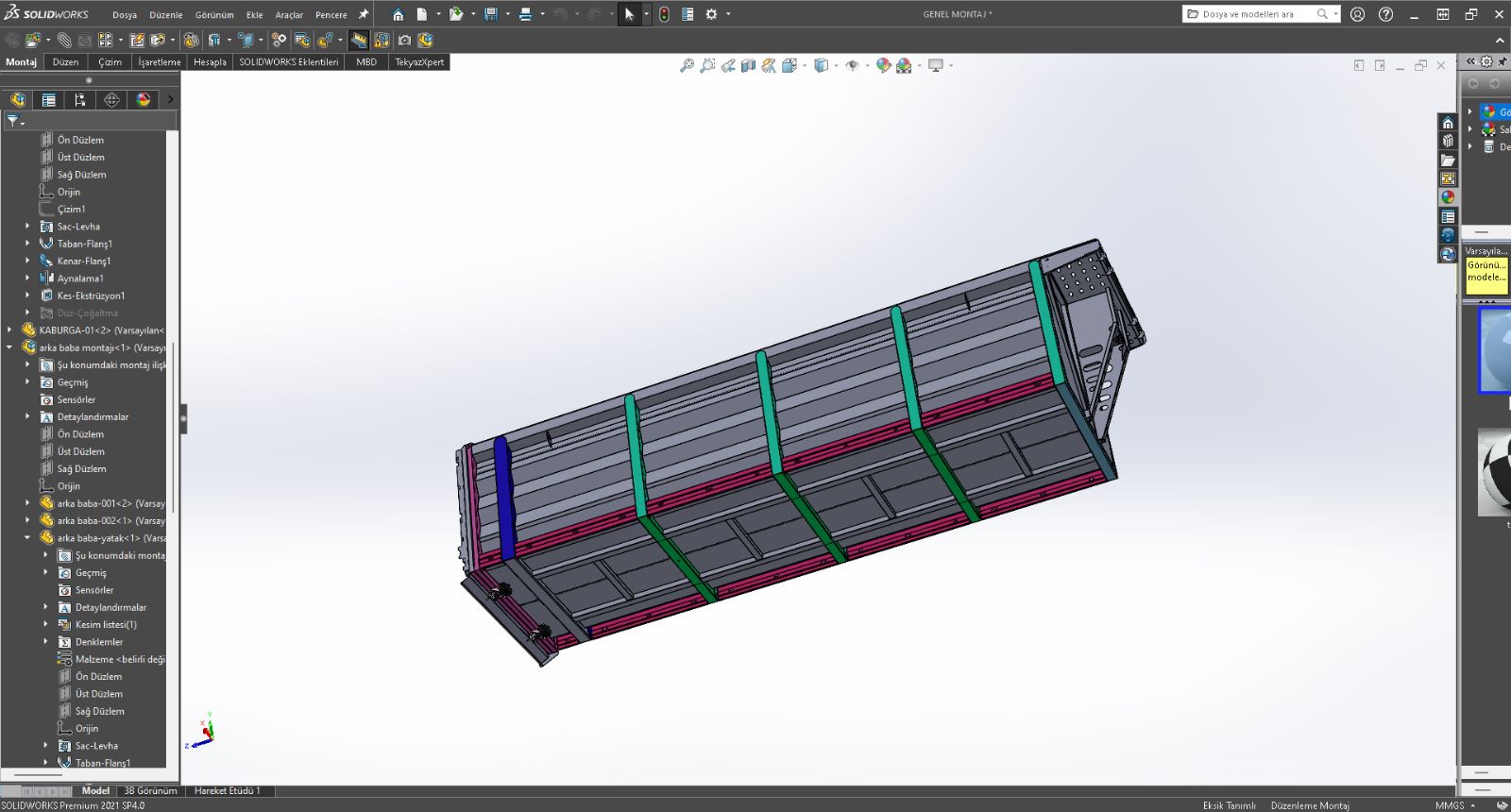Collapse arka baba-yatak<1> part
Viewport: 1511px width, 812px height.
27,537
